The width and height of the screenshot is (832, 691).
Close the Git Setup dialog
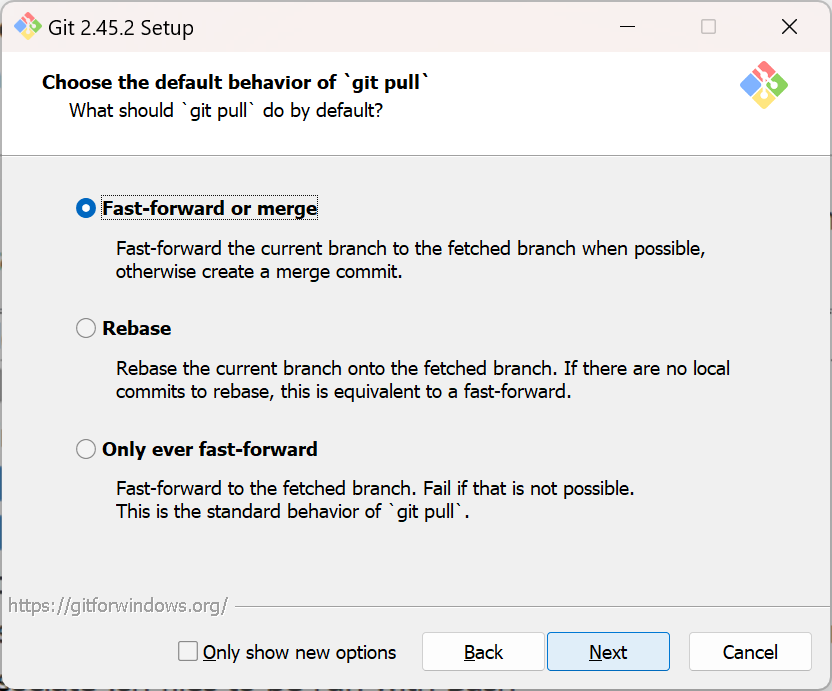(x=789, y=27)
